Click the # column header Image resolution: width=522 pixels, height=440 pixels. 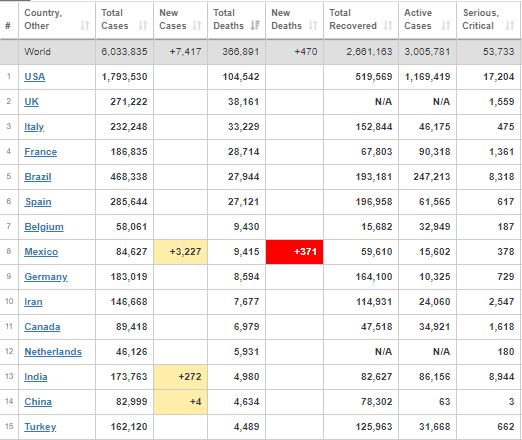click(8, 26)
